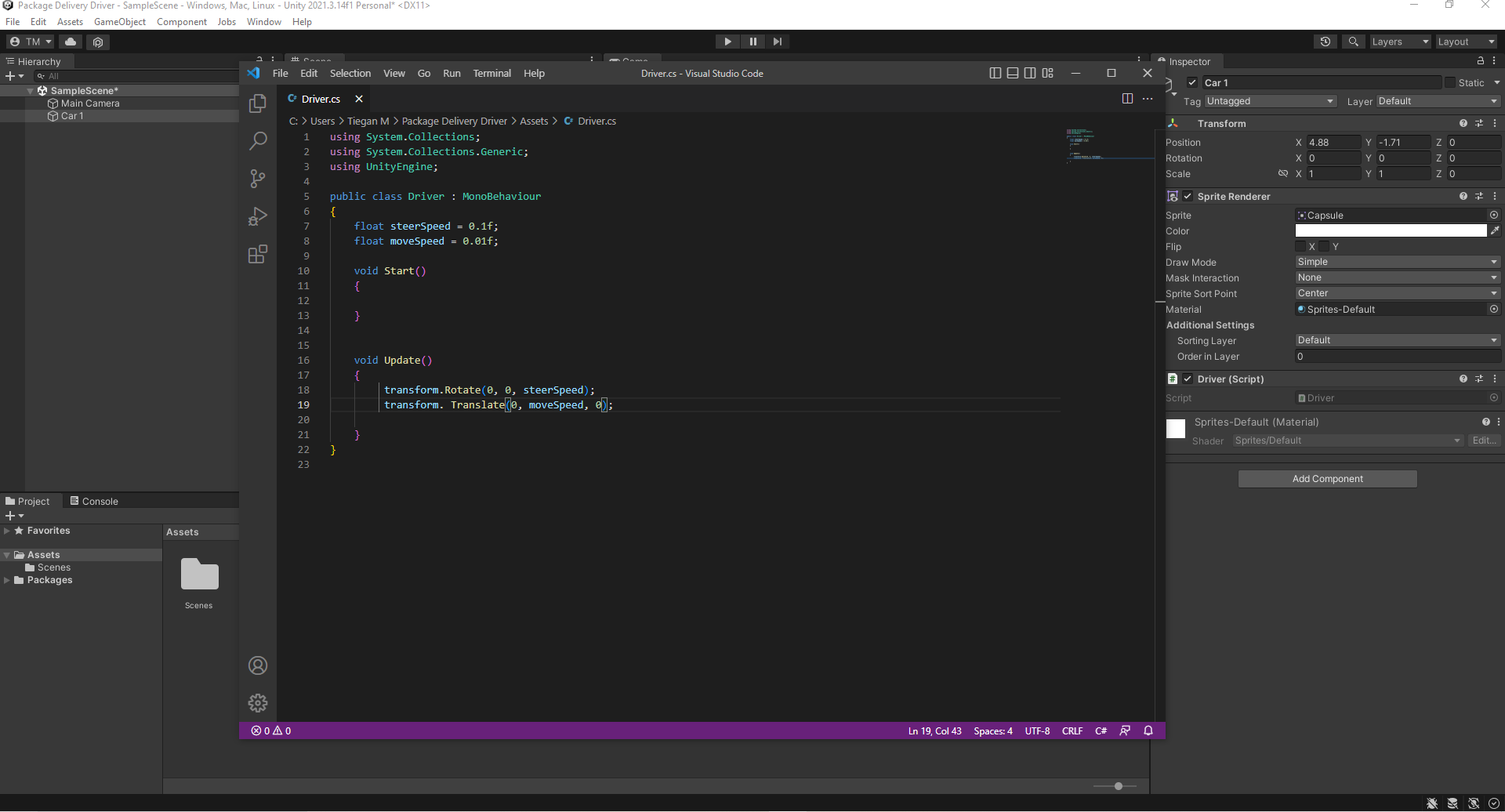Use the color eyedropper in Sprite Renderer

click(x=1495, y=230)
